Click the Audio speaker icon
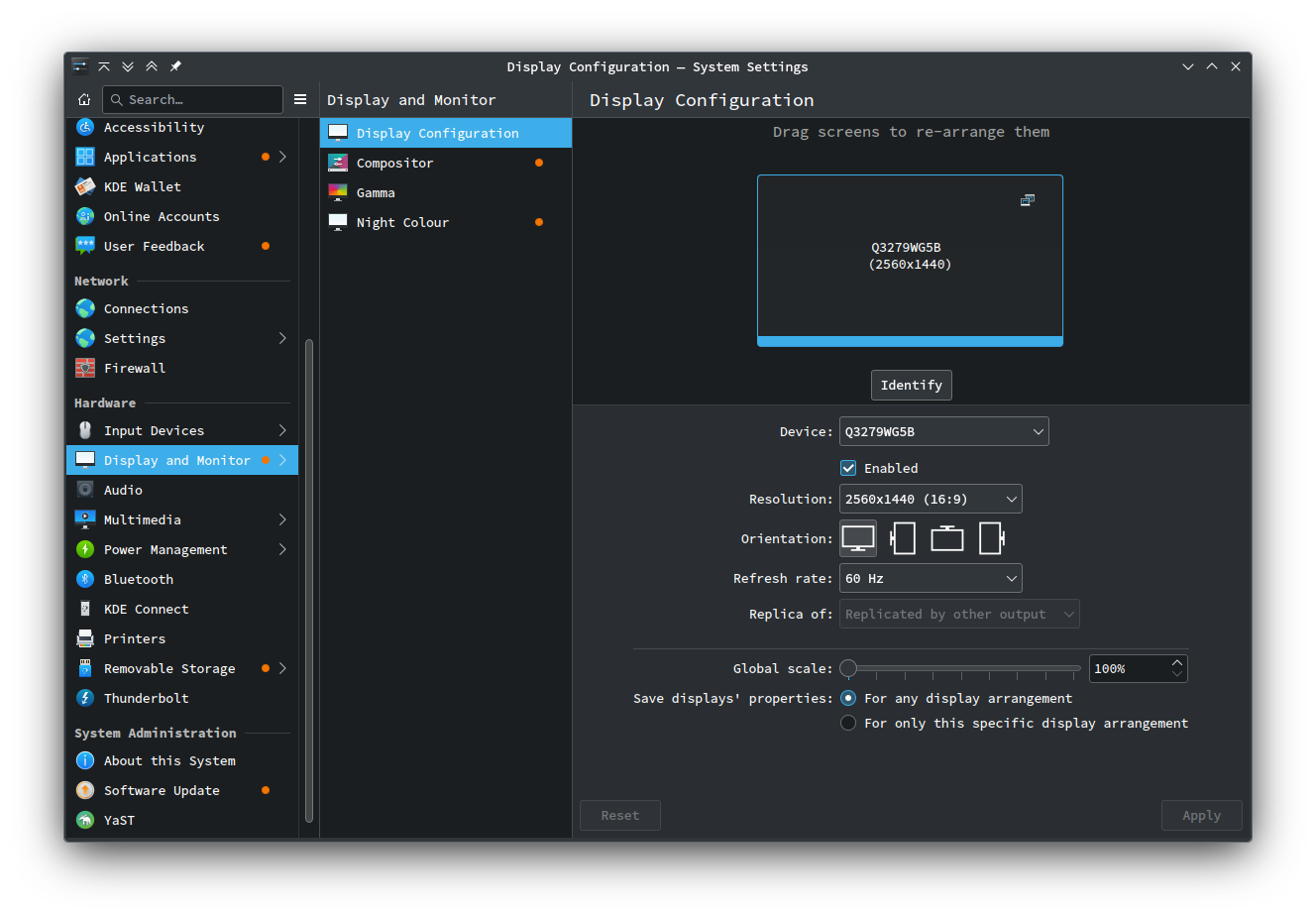 85,490
